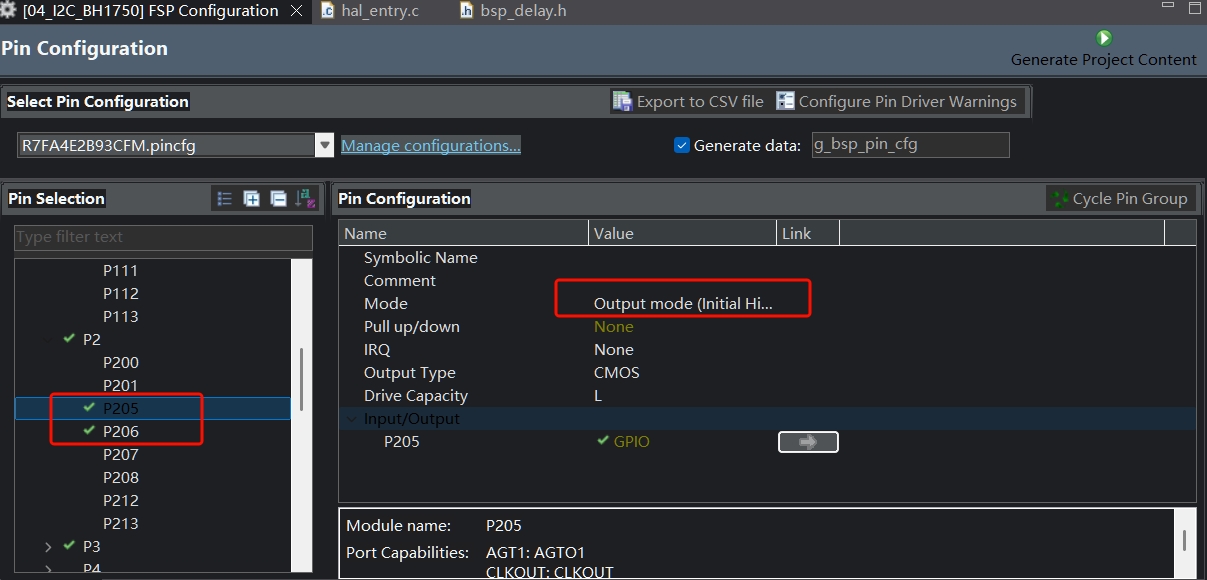Viewport: 1207px width, 580px height.
Task: Click the Type filter text field
Action: [163, 237]
